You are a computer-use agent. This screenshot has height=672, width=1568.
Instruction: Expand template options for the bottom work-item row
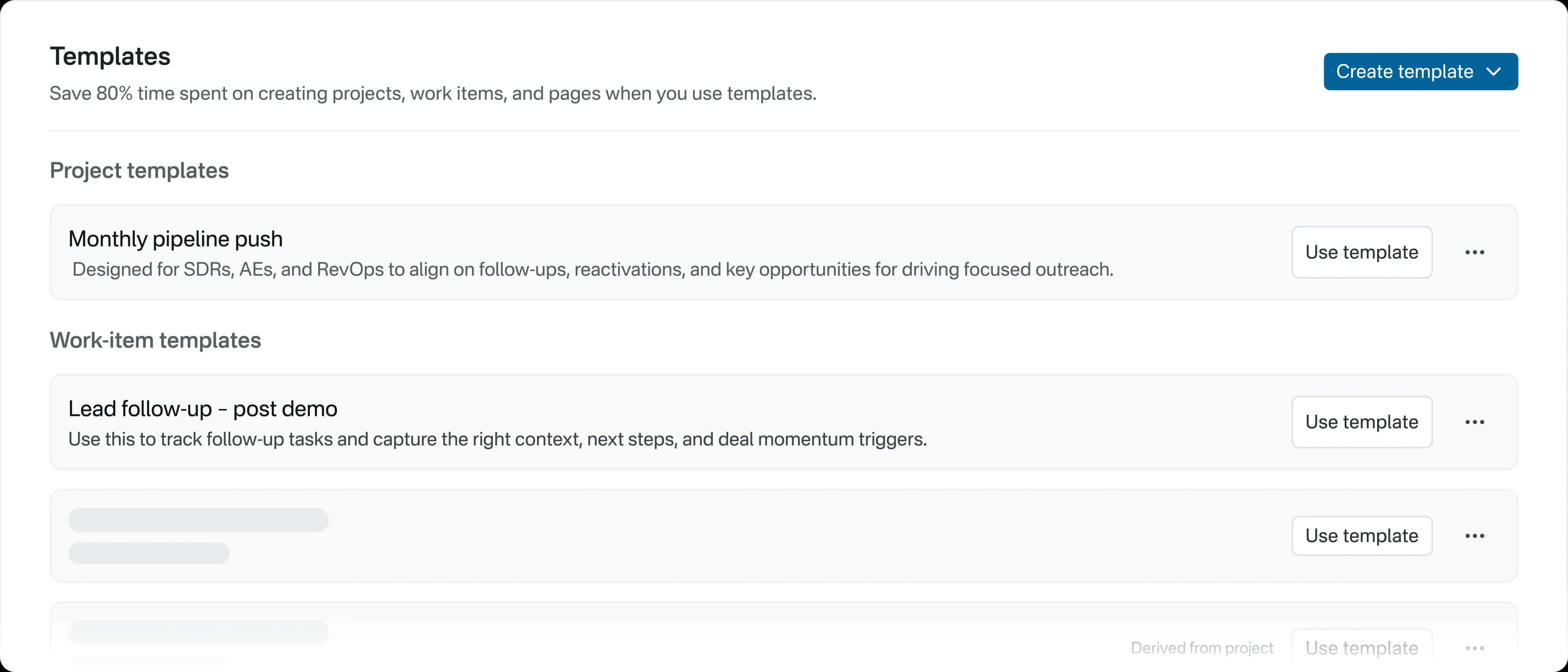tap(1475, 647)
